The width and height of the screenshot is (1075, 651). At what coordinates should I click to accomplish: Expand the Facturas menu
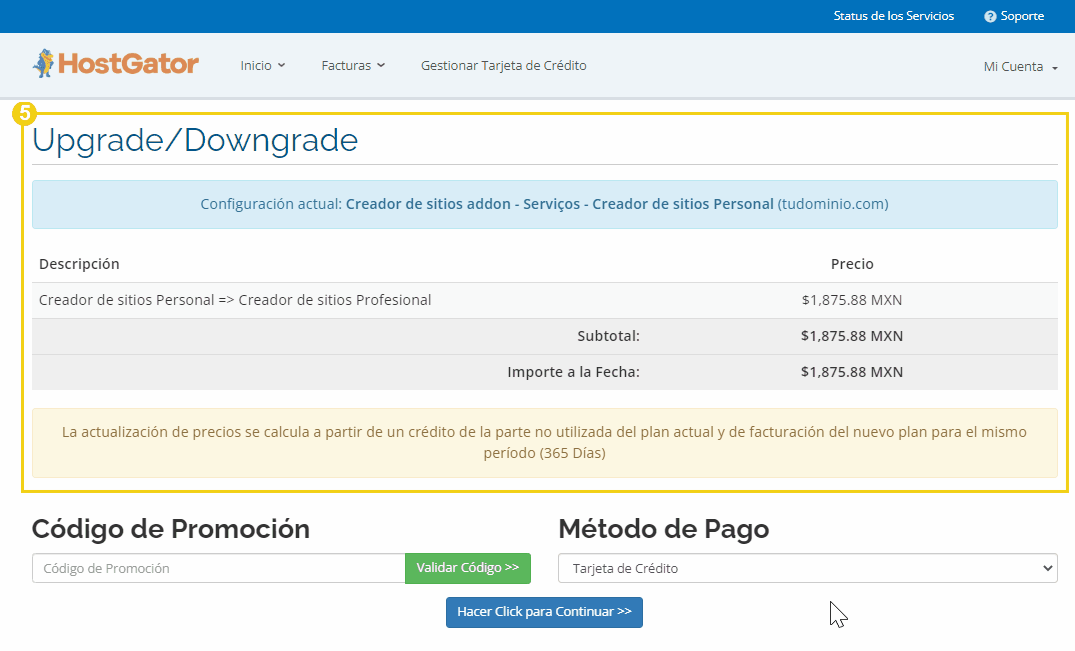(353, 66)
